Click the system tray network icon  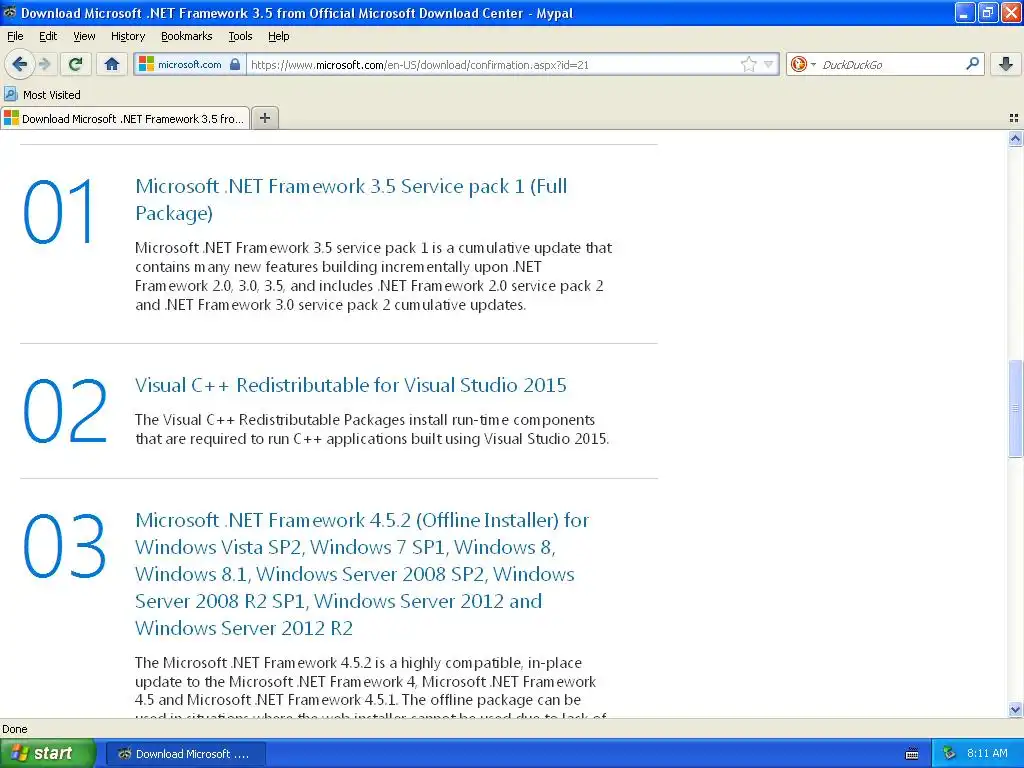click(950, 753)
